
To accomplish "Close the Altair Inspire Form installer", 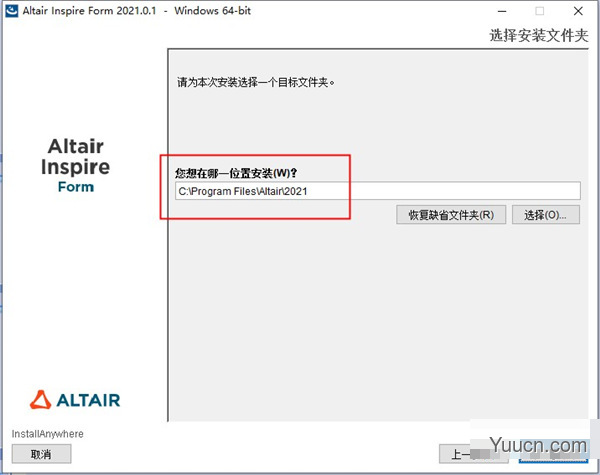I will pyautogui.click(x=578, y=11).
